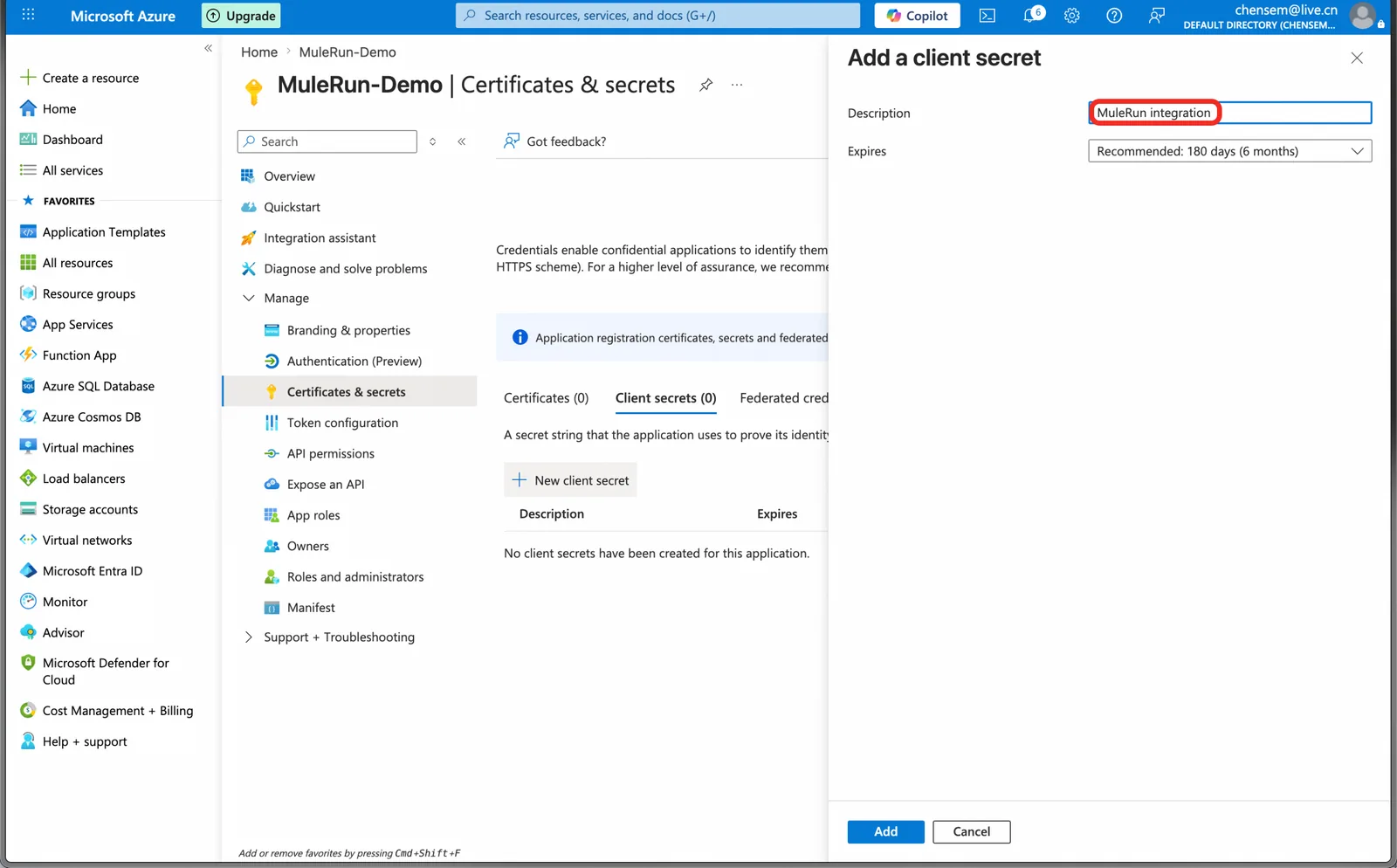Click the global search box
The height and width of the screenshot is (868, 1397).
[657, 16]
